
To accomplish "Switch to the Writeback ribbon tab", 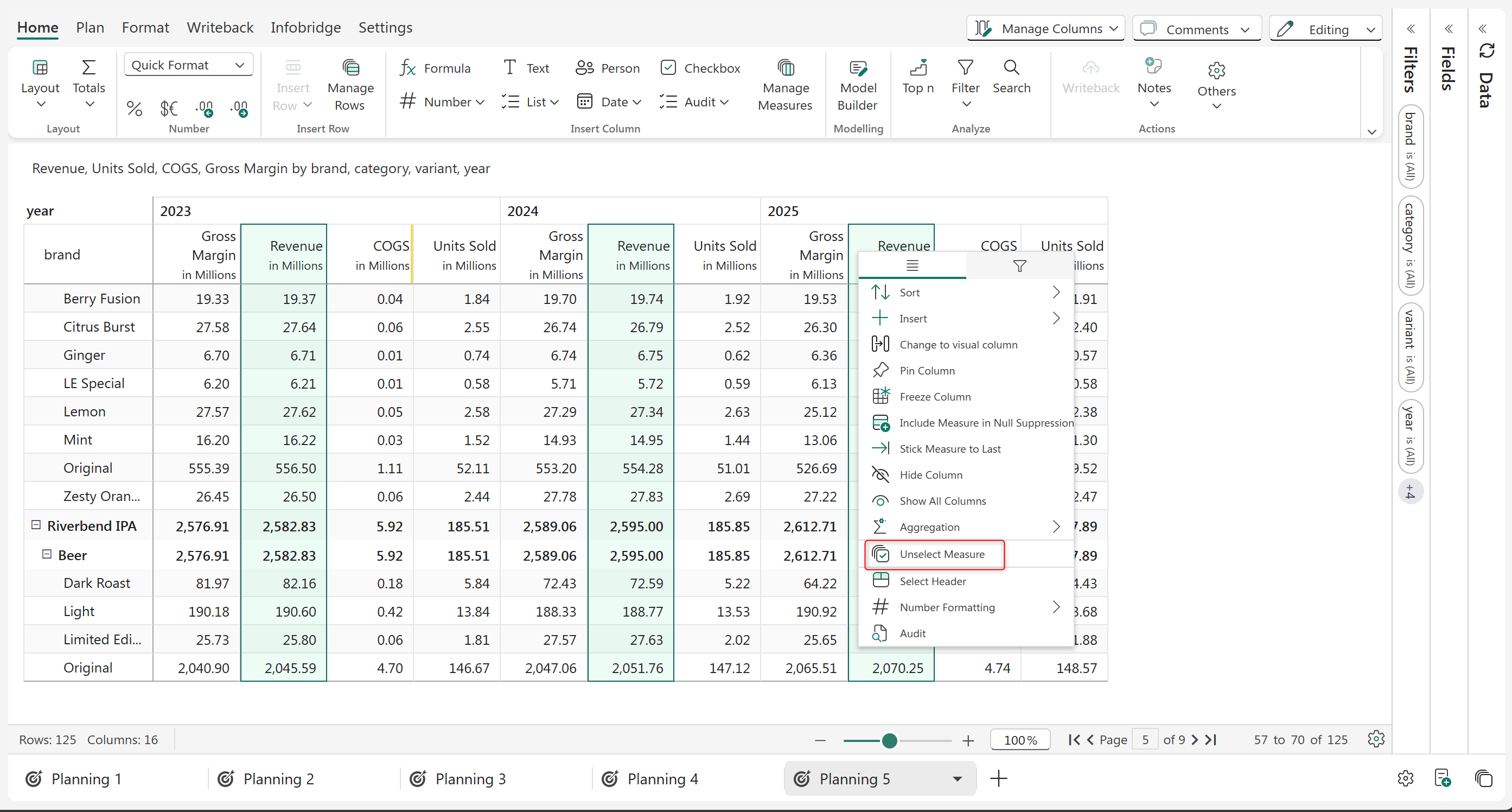I will tap(220, 27).
